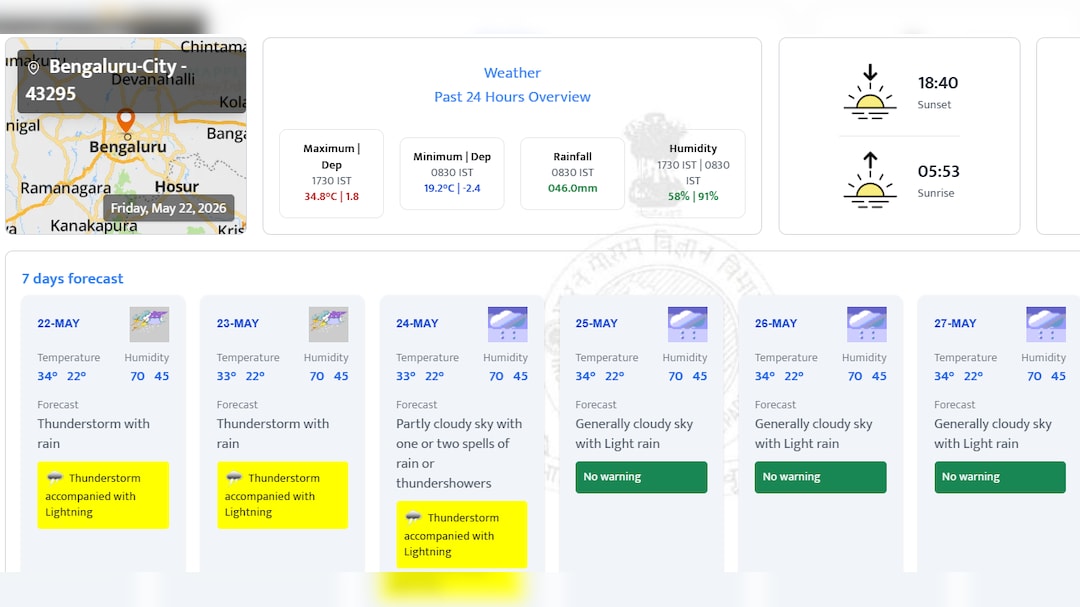Viewport: 1080px width, 607px height.
Task: Click the Friday, May 22, 2026 date label
Action: point(168,208)
